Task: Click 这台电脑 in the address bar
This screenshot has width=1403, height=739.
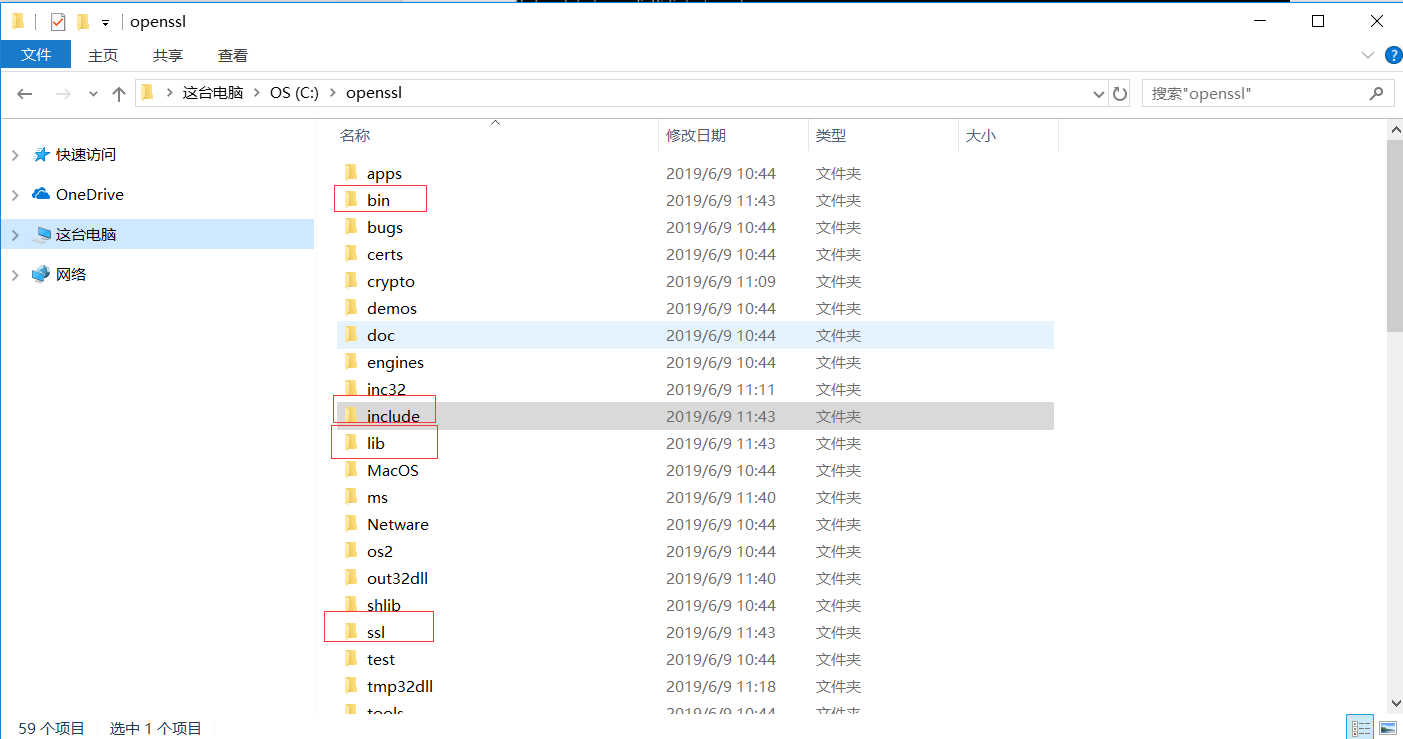Action: [x=212, y=93]
